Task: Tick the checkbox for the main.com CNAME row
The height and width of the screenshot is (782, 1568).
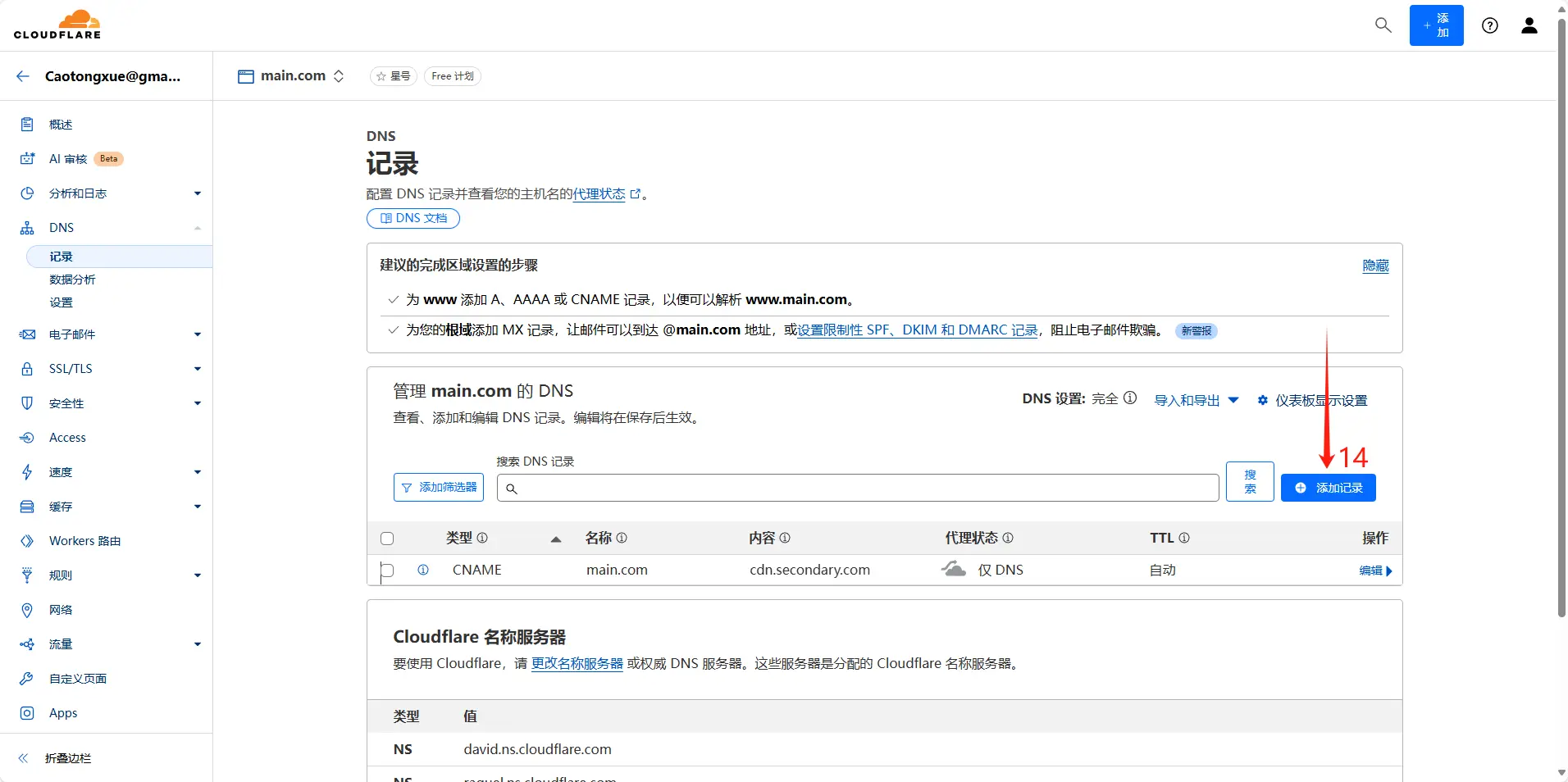Action: coord(387,571)
